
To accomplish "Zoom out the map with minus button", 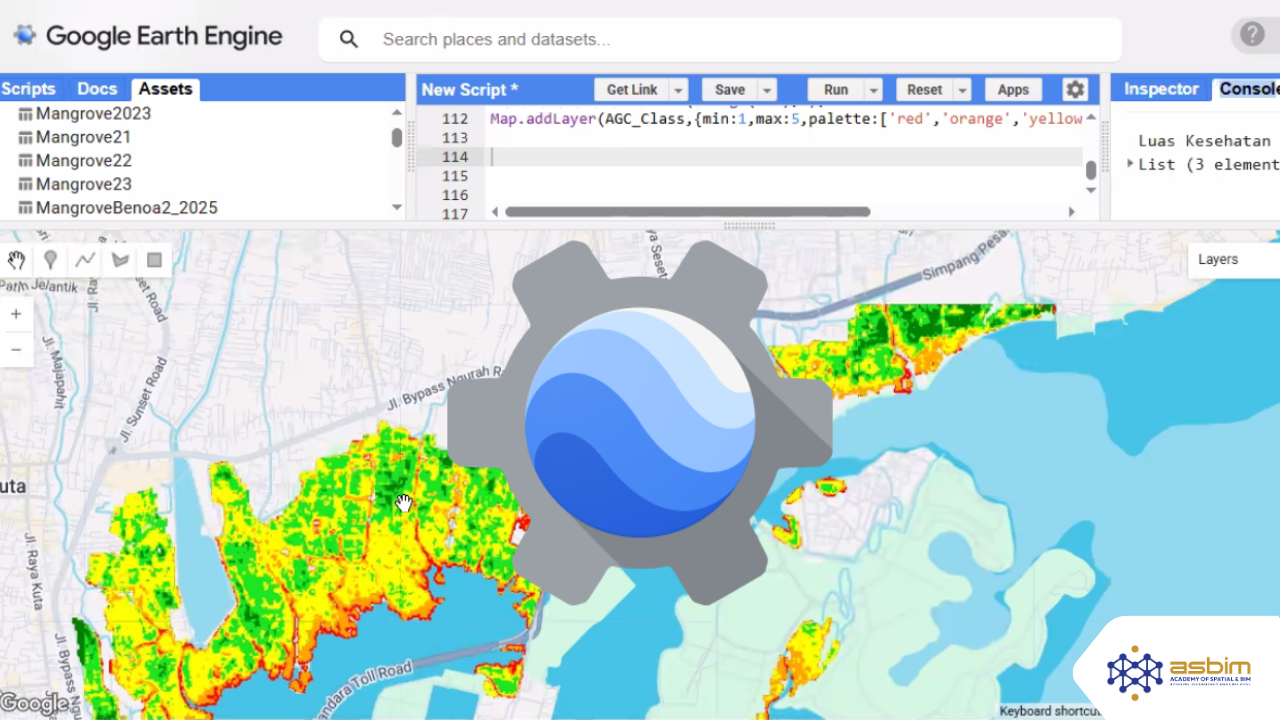I will coord(16,349).
